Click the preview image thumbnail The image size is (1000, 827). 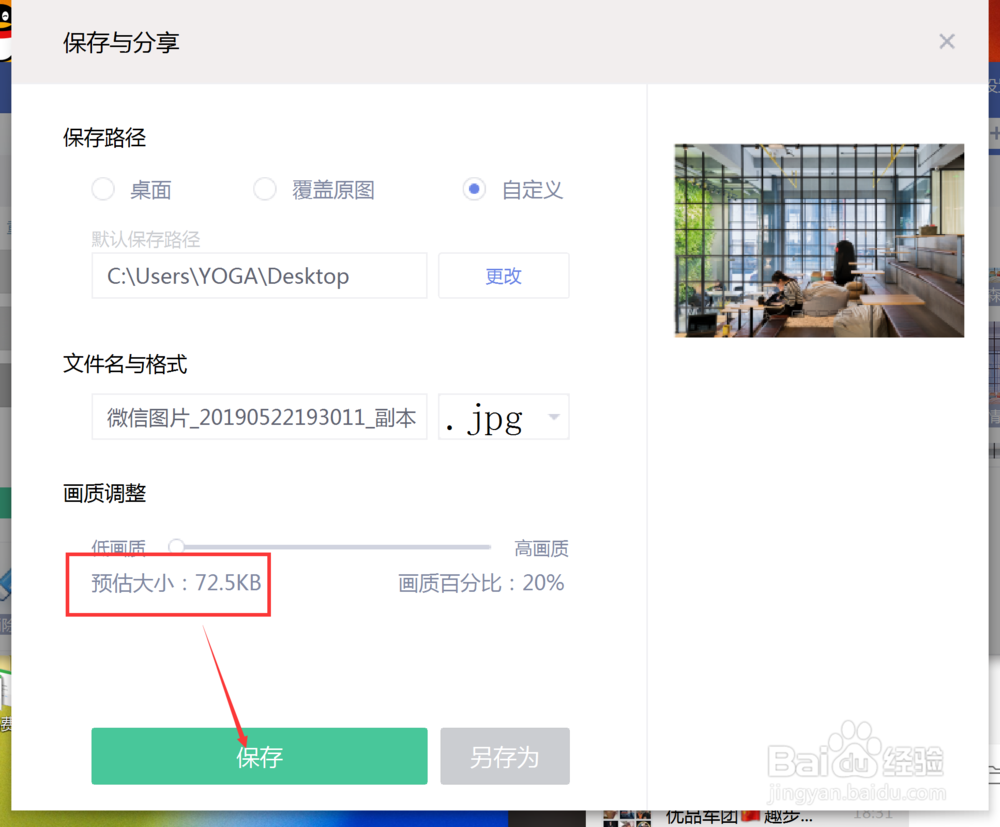[820, 240]
